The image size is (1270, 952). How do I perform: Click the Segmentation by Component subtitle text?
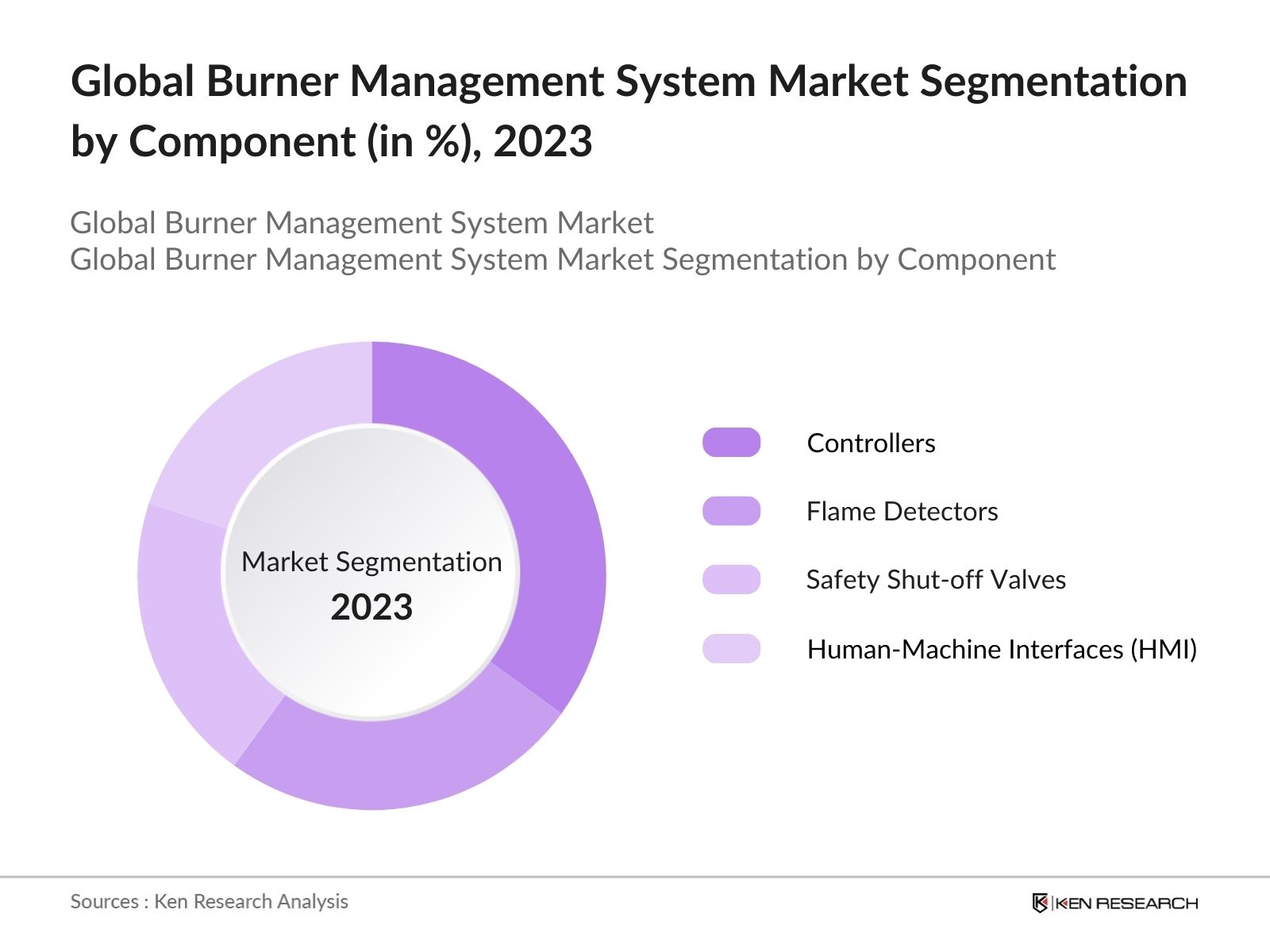[x=564, y=259]
